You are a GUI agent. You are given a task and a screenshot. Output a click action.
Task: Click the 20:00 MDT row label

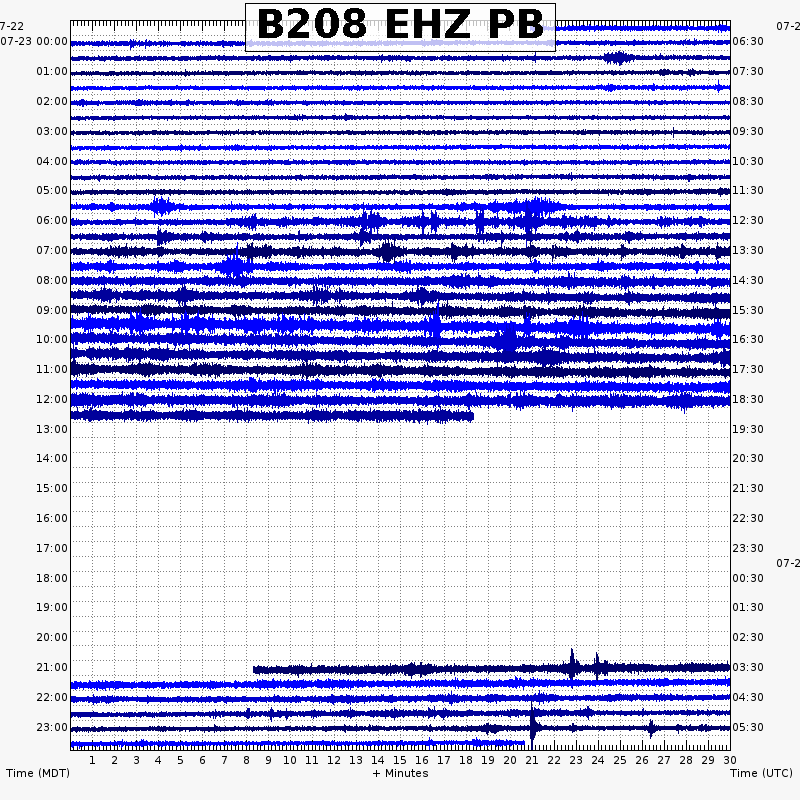(52, 637)
